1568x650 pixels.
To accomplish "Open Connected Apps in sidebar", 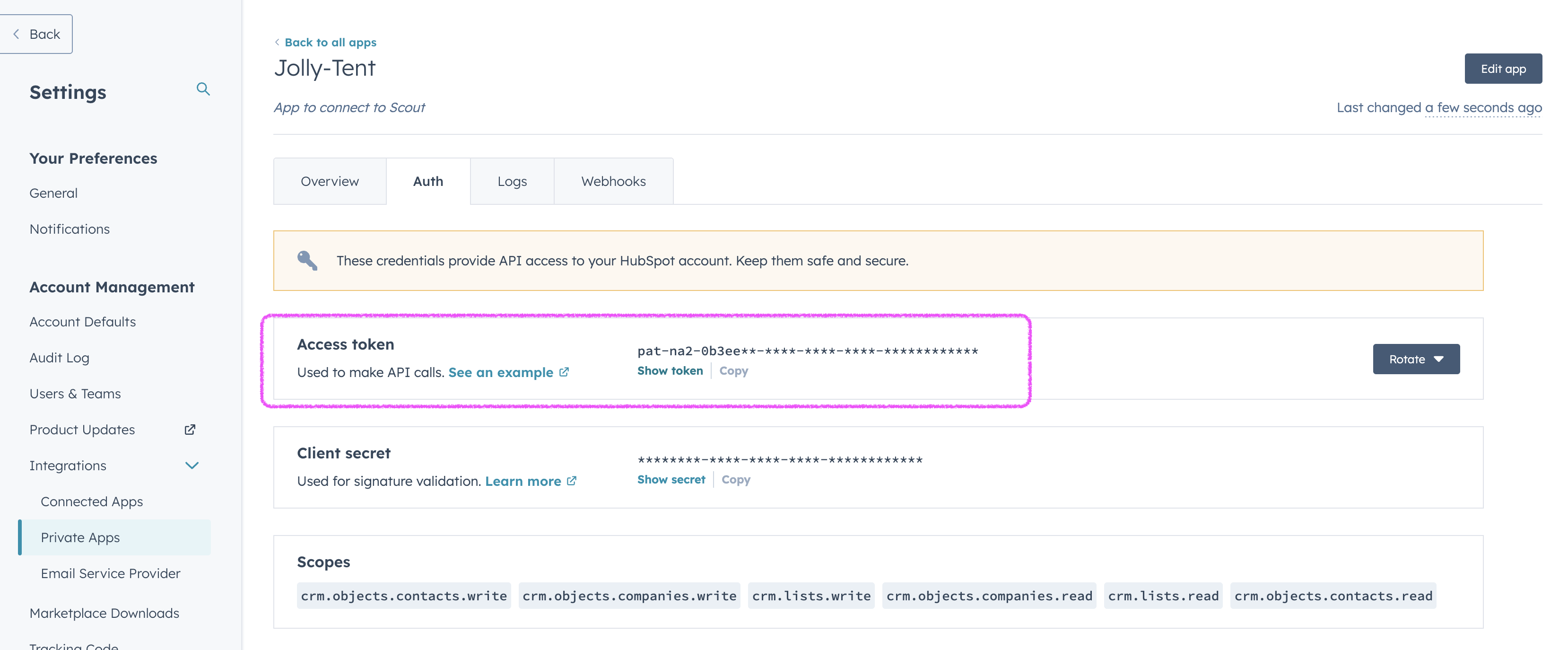I will [x=92, y=501].
